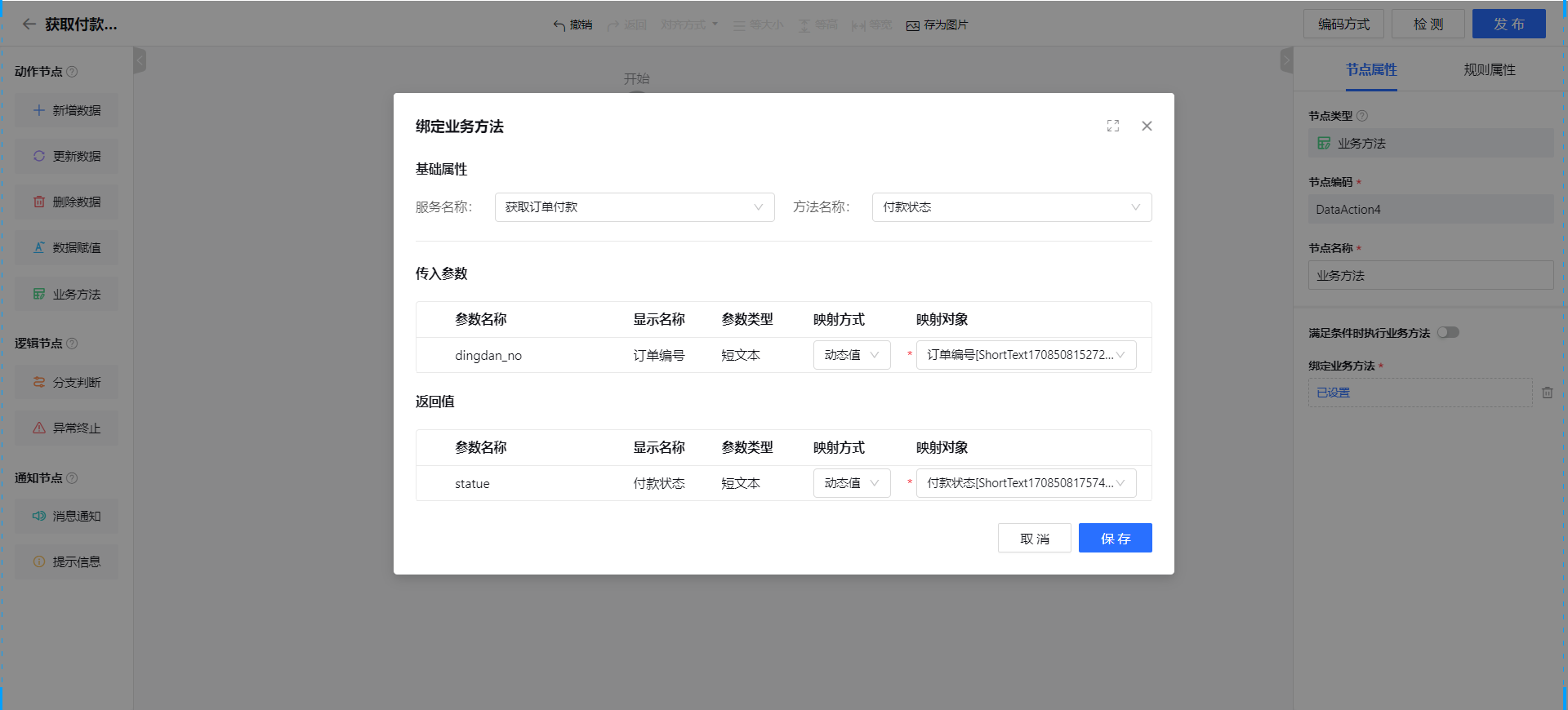
Task: Click the 取消 cancel button
Action: point(1035,539)
